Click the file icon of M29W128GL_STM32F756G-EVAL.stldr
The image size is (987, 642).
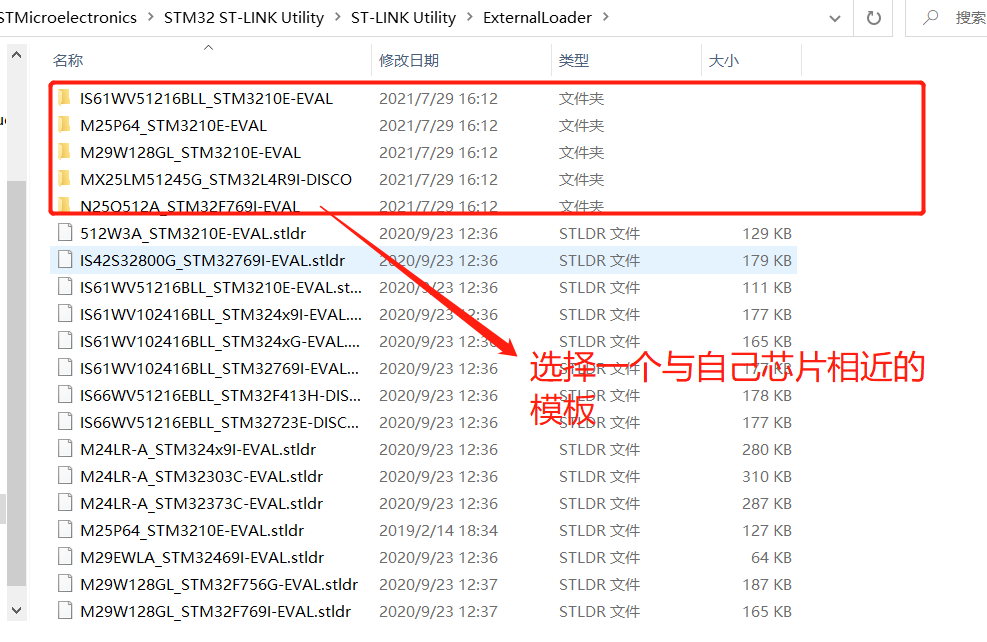tap(64, 584)
